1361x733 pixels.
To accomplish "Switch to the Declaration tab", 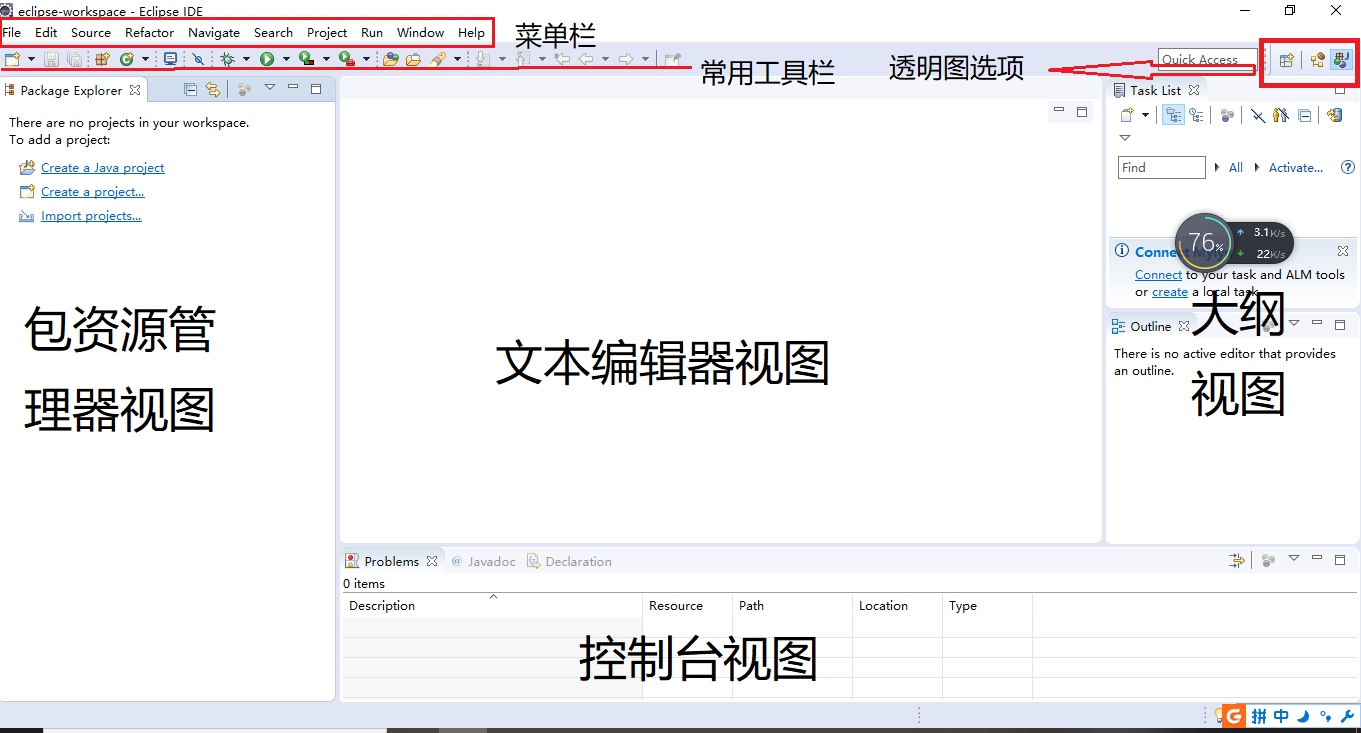I will (569, 561).
